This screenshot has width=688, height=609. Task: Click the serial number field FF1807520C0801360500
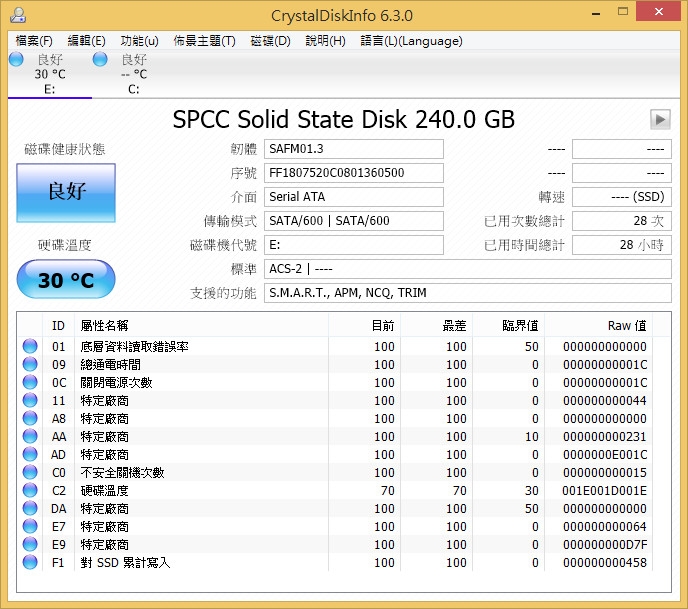tap(354, 173)
